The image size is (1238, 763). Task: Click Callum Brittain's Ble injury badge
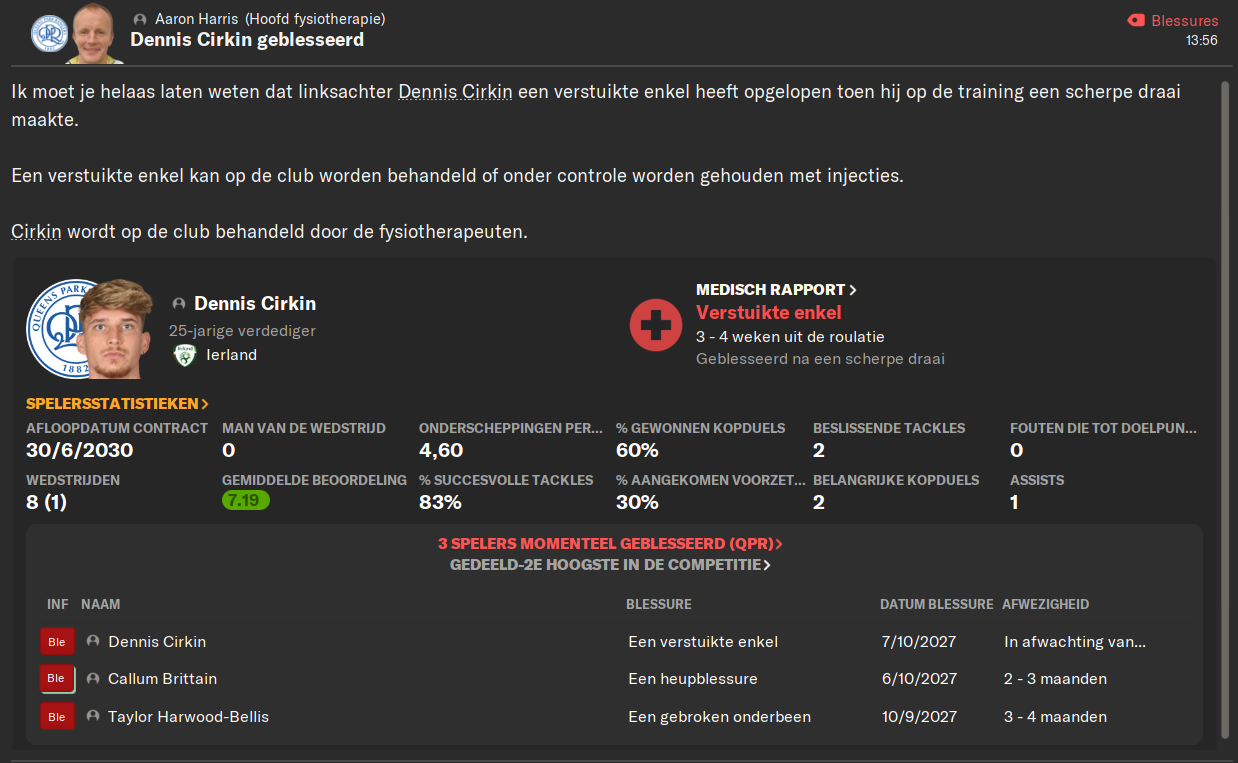[x=56, y=679]
